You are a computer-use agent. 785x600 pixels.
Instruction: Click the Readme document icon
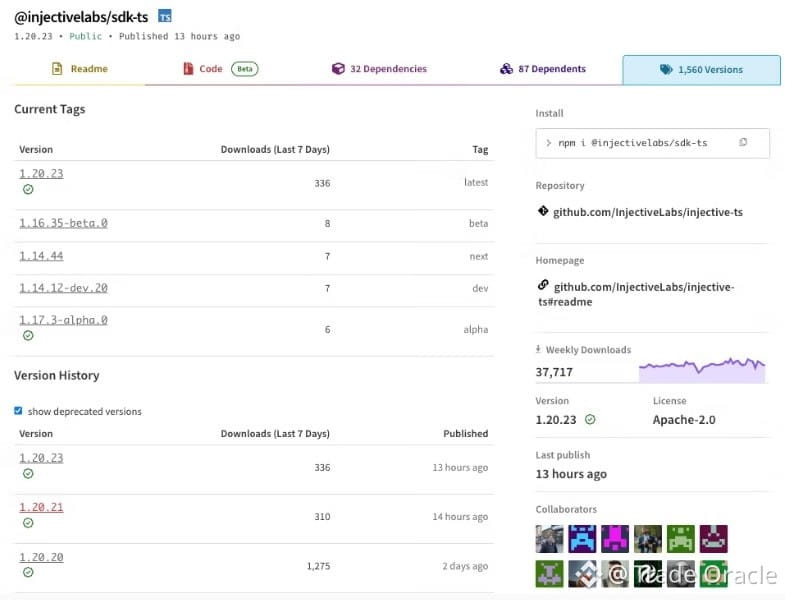57,69
